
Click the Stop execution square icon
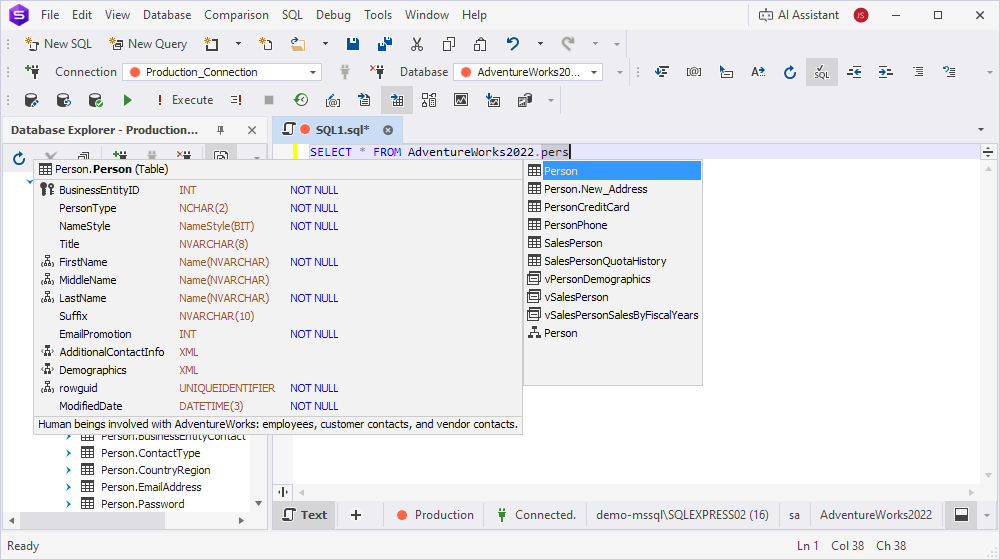(x=268, y=100)
